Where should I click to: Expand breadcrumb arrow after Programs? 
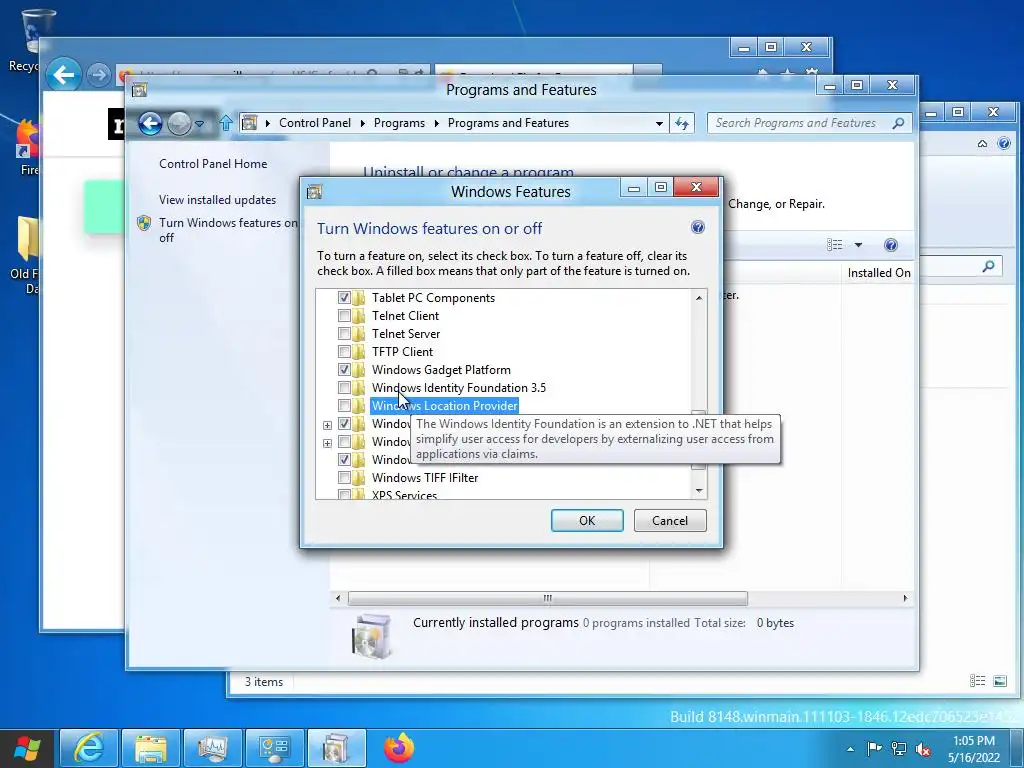coord(436,123)
